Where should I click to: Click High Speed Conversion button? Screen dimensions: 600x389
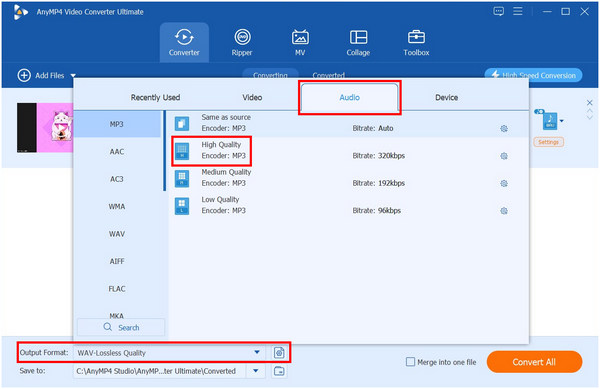(x=533, y=75)
